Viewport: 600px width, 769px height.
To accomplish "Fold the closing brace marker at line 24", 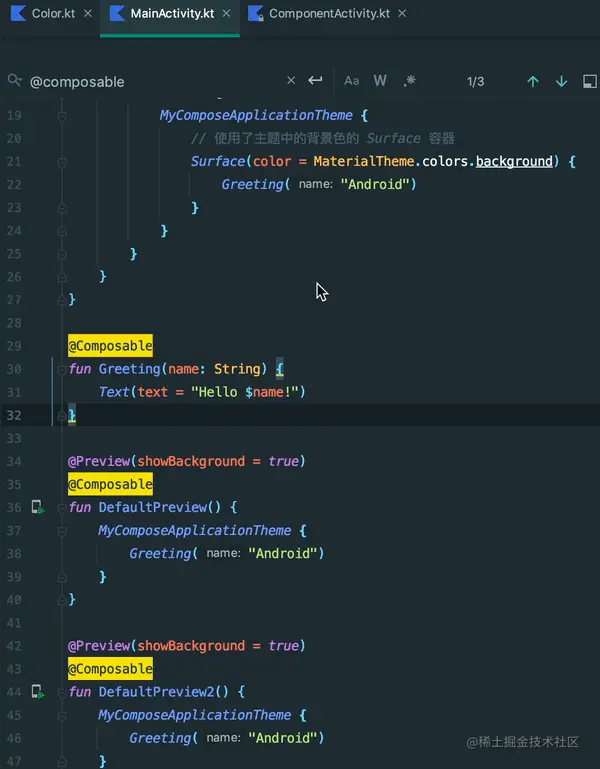I will tap(62, 231).
